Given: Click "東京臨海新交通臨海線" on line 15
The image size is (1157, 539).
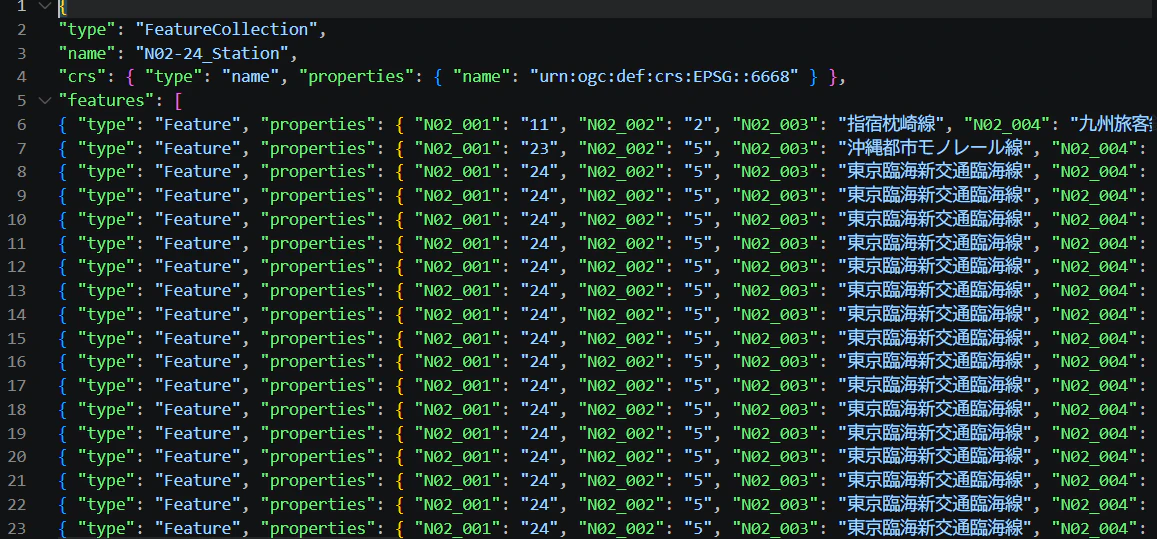Looking at the screenshot, I should 935,338.
